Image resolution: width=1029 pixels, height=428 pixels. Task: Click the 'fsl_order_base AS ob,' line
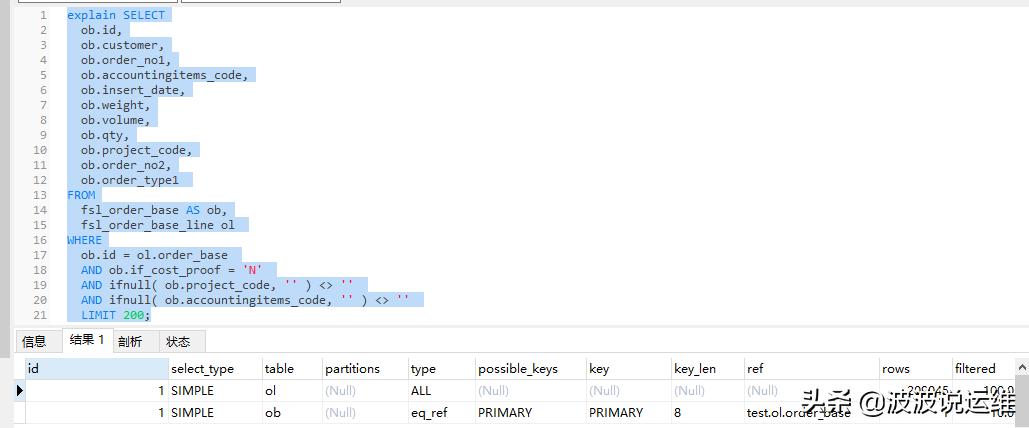(154, 210)
